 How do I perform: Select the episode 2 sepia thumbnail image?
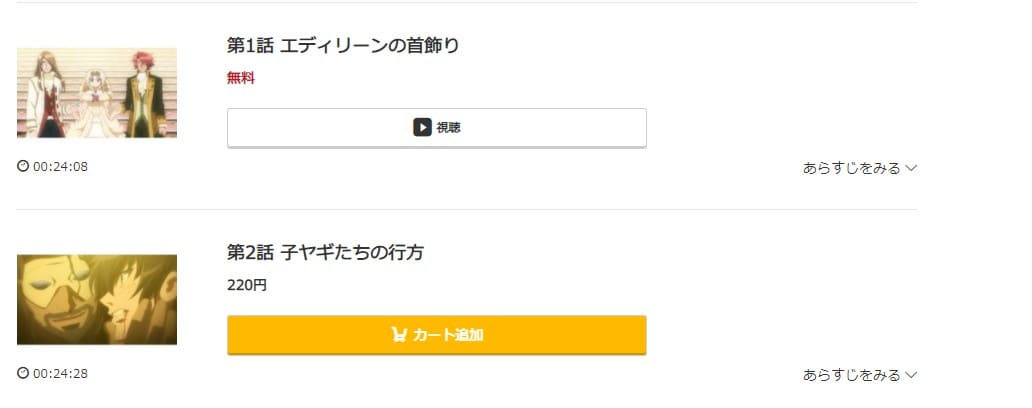[x=97, y=299]
